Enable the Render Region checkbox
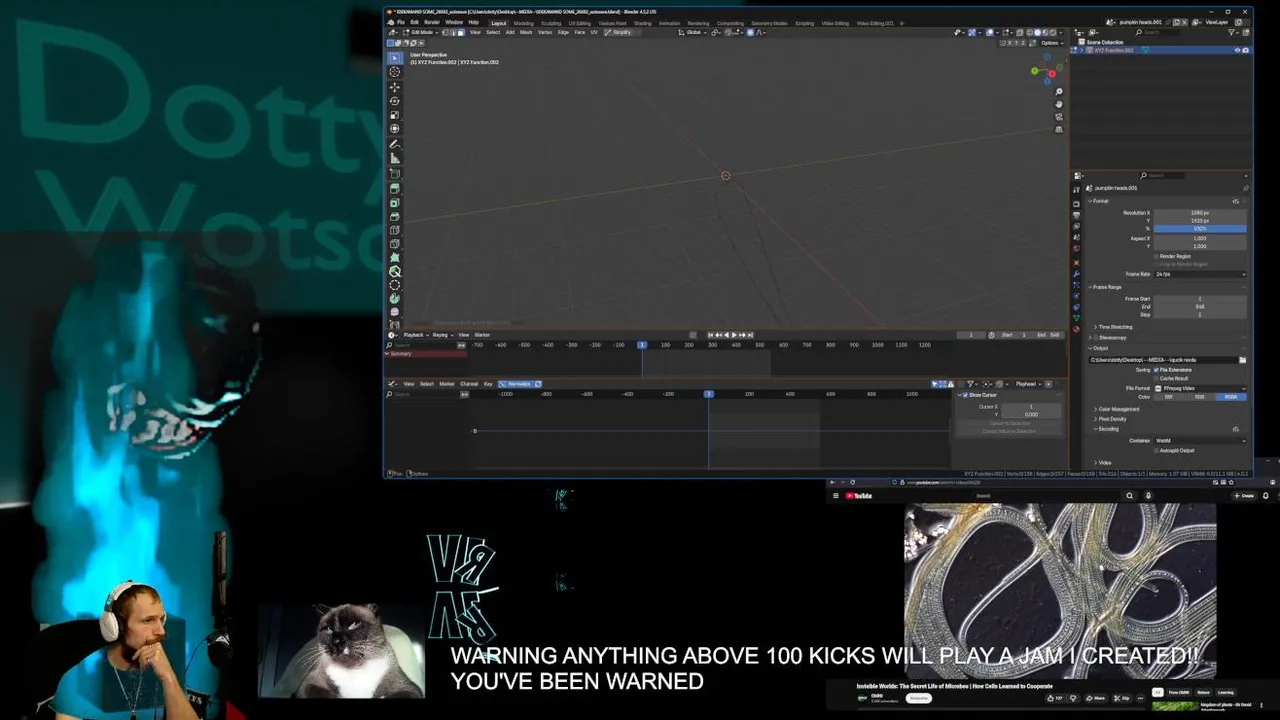The image size is (1280, 720). [1156, 256]
